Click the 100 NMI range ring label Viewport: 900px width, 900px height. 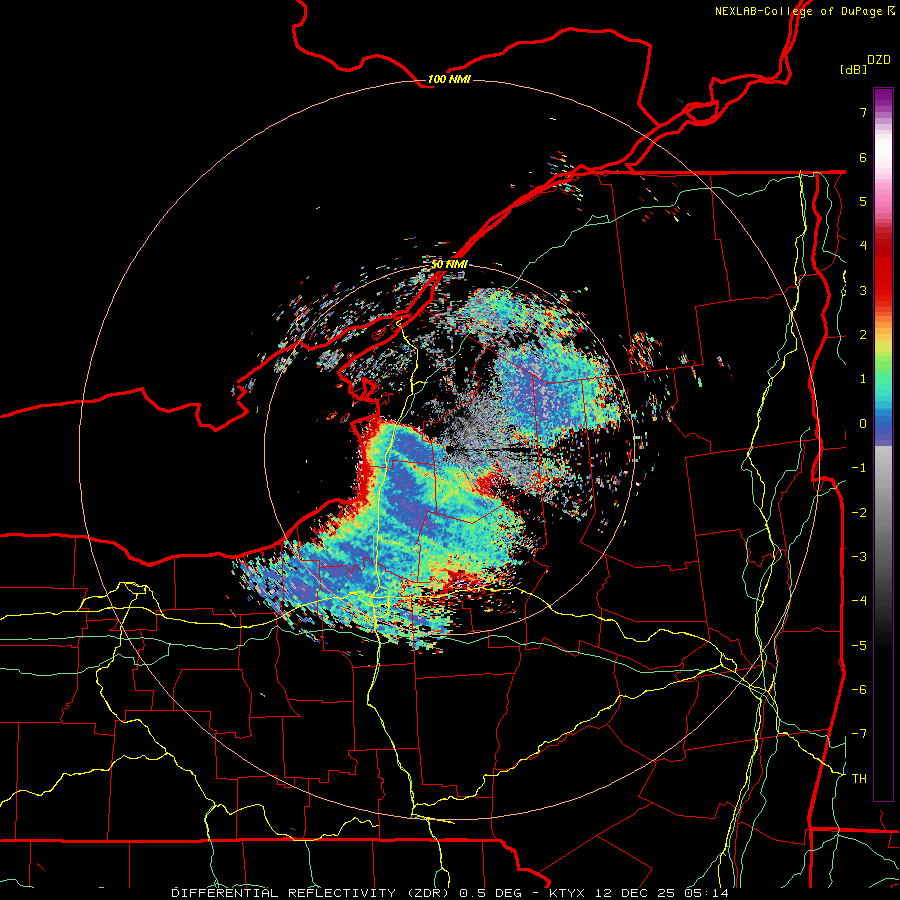pyautogui.click(x=449, y=79)
